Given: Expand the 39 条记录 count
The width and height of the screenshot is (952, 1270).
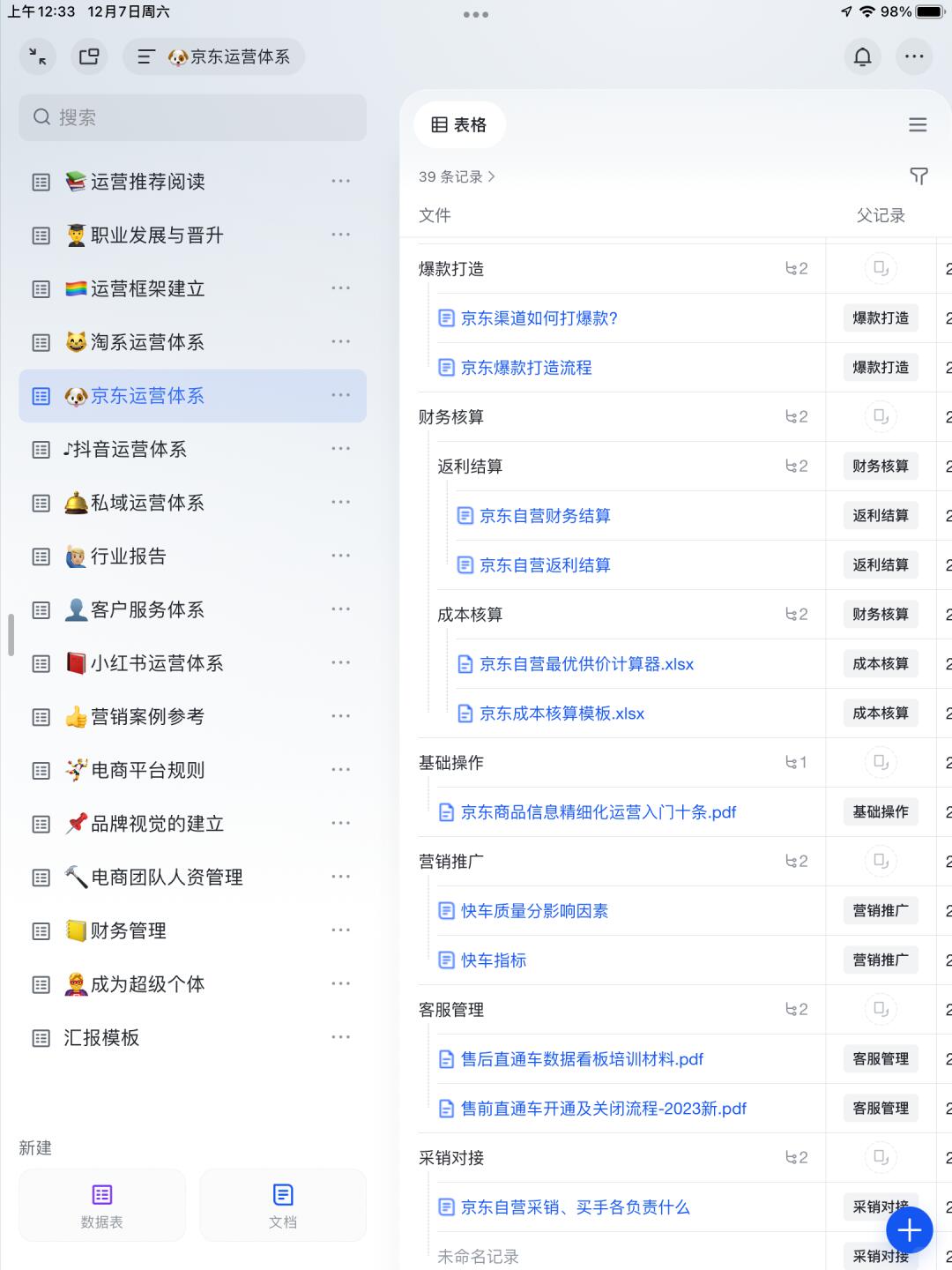Looking at the screenshot, I should 457,176.
